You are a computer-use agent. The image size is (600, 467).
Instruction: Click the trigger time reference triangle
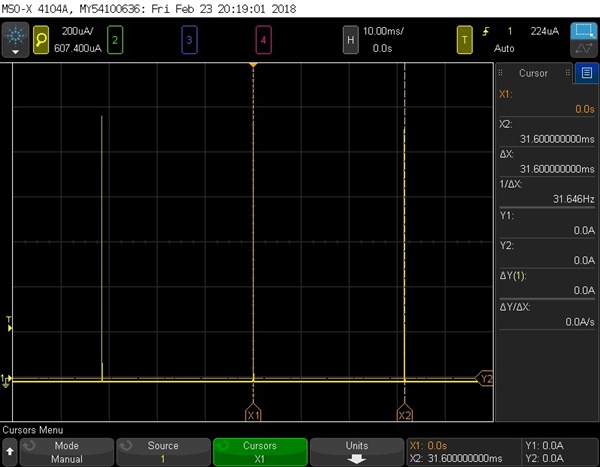(253, 65)
